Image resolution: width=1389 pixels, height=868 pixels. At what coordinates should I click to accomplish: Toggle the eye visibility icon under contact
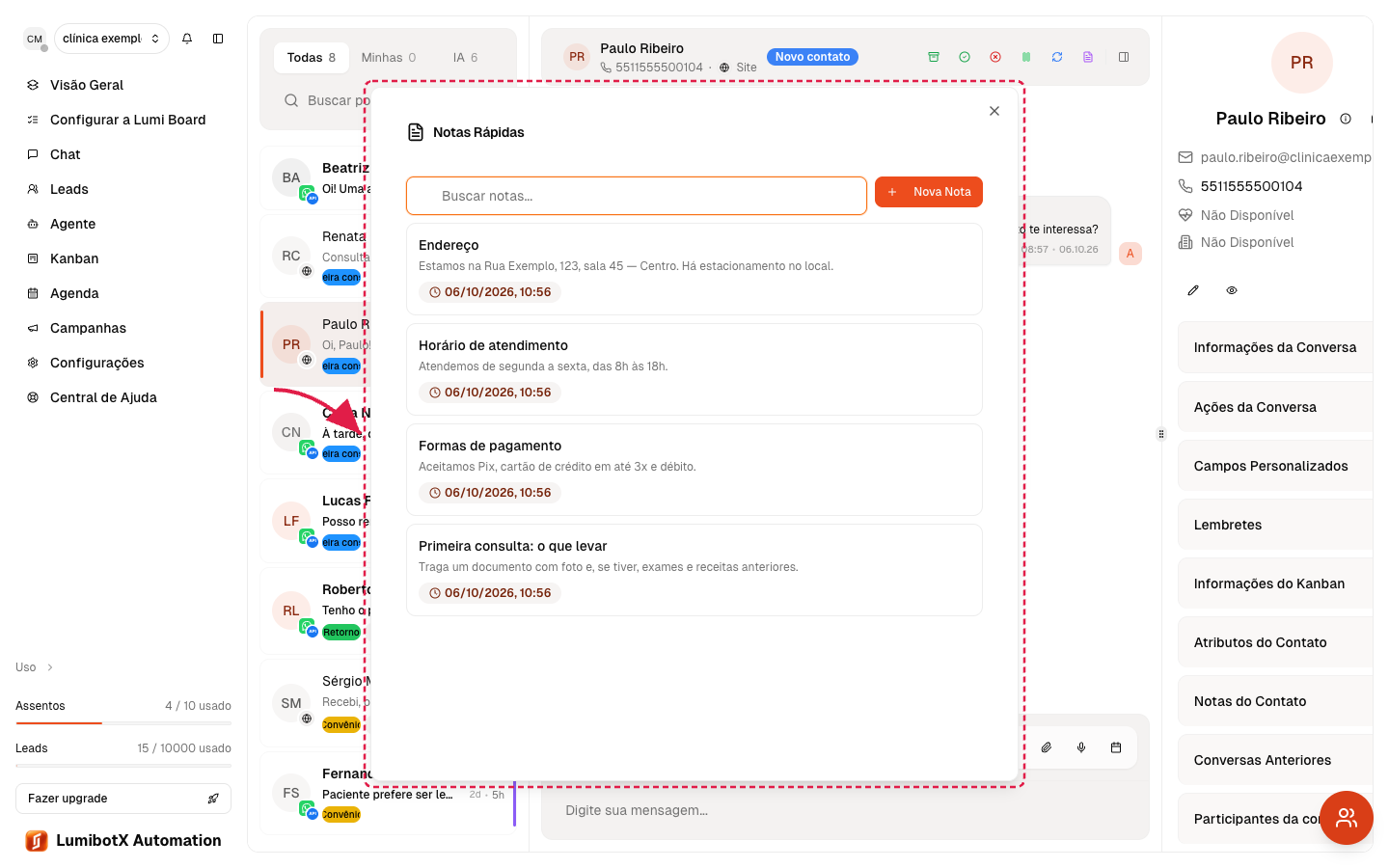(1232, 290)
